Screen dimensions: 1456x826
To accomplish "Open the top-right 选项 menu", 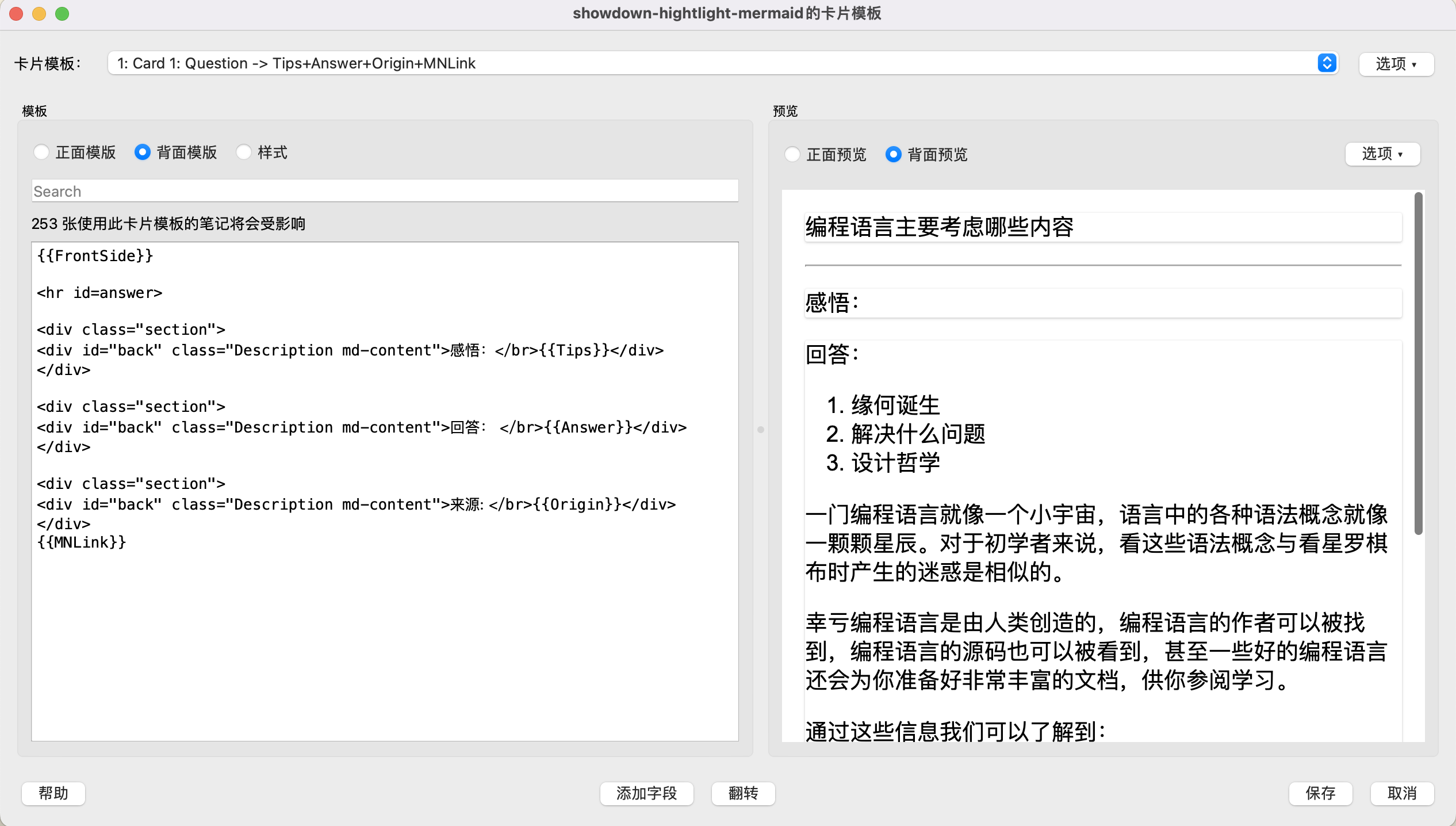I will (1396, 64).
